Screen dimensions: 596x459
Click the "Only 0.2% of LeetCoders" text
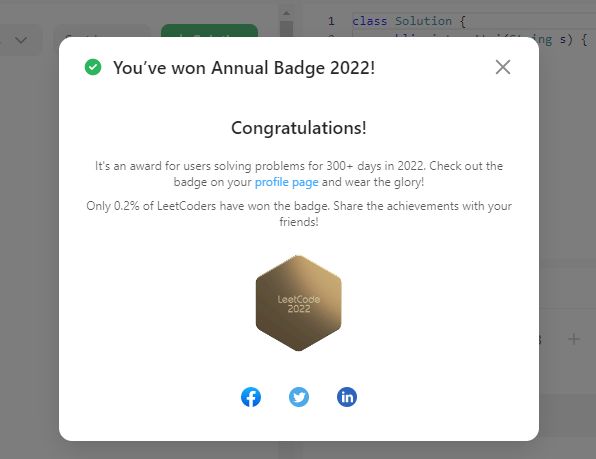(x=299, y=214)
